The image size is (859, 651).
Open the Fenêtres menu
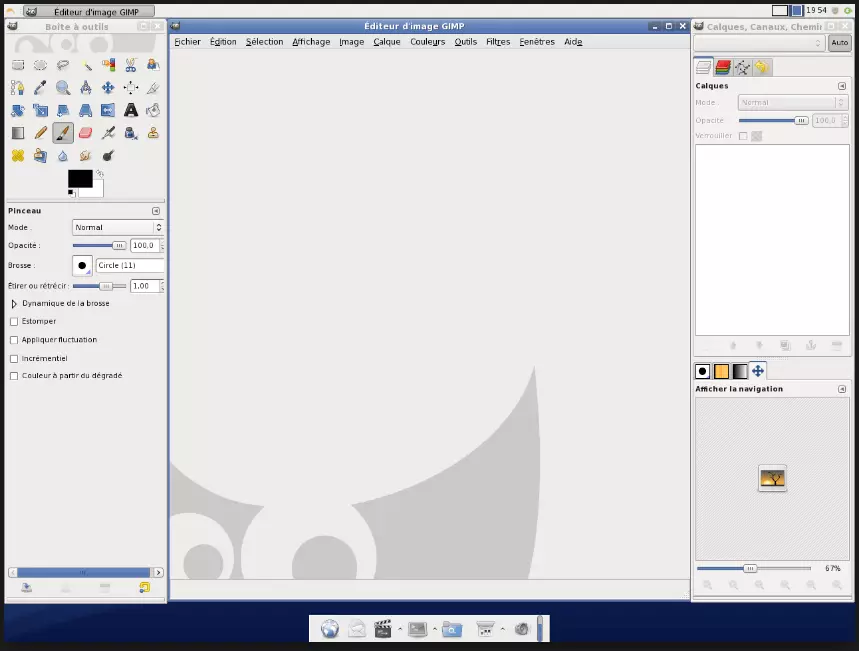(x=537, y=42)
